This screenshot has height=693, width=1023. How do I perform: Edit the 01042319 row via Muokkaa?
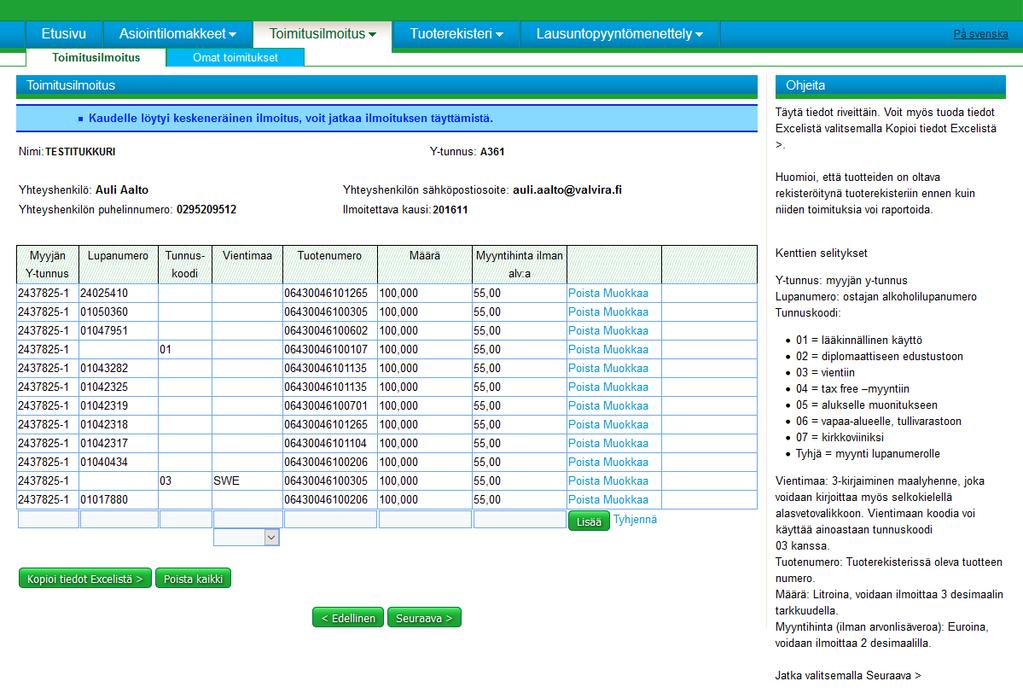point(626,405)
